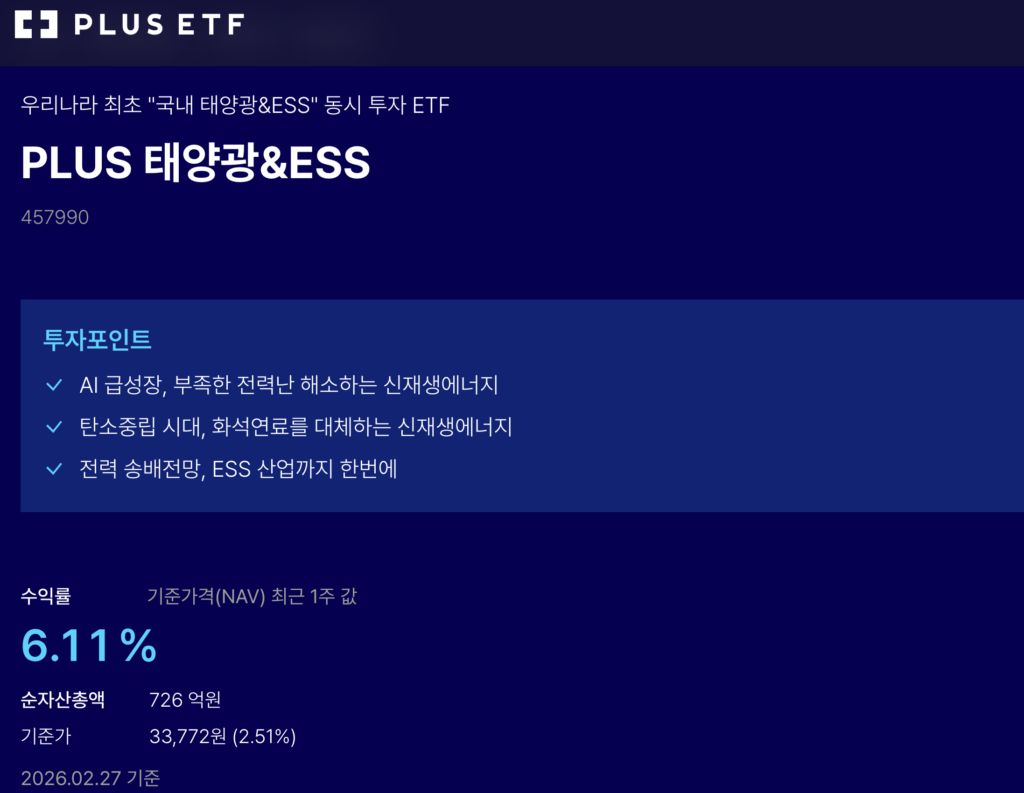Click the "전력 송배전망, ESS 산업까지" point text
This screenshot has width=1024, height=793.
[238, 469]
